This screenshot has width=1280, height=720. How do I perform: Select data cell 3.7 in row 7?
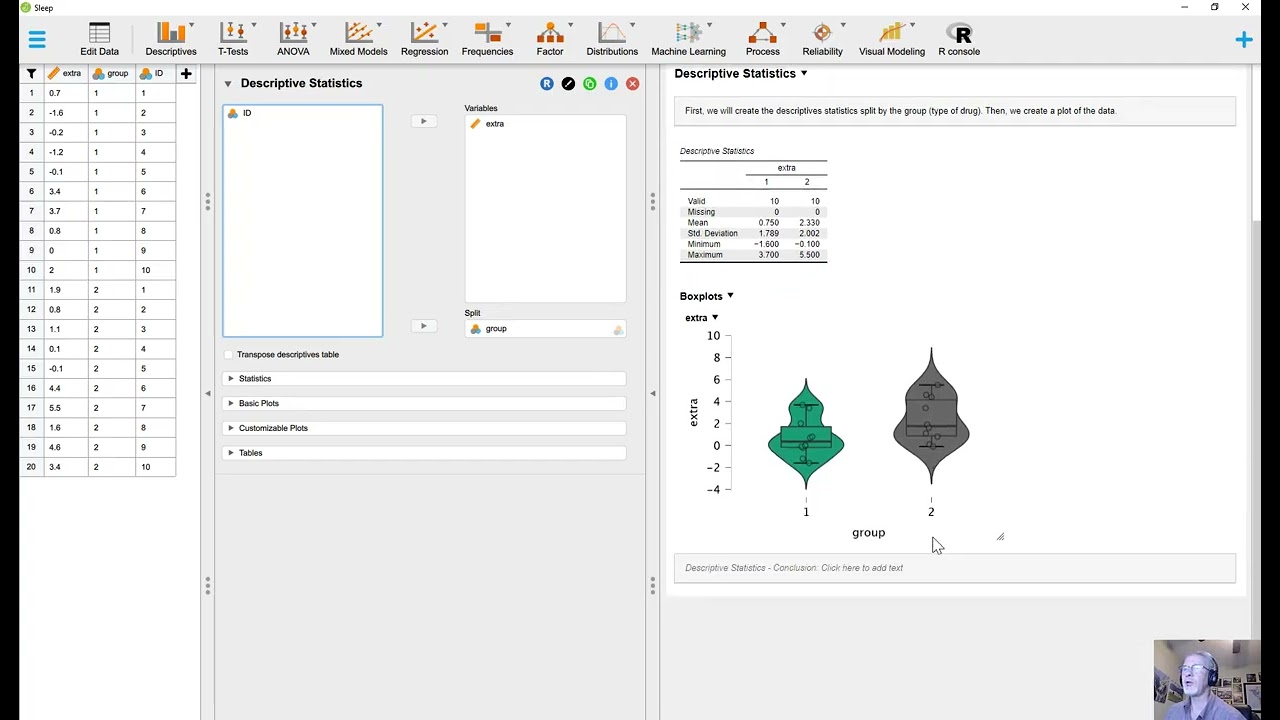click(66, 211)
